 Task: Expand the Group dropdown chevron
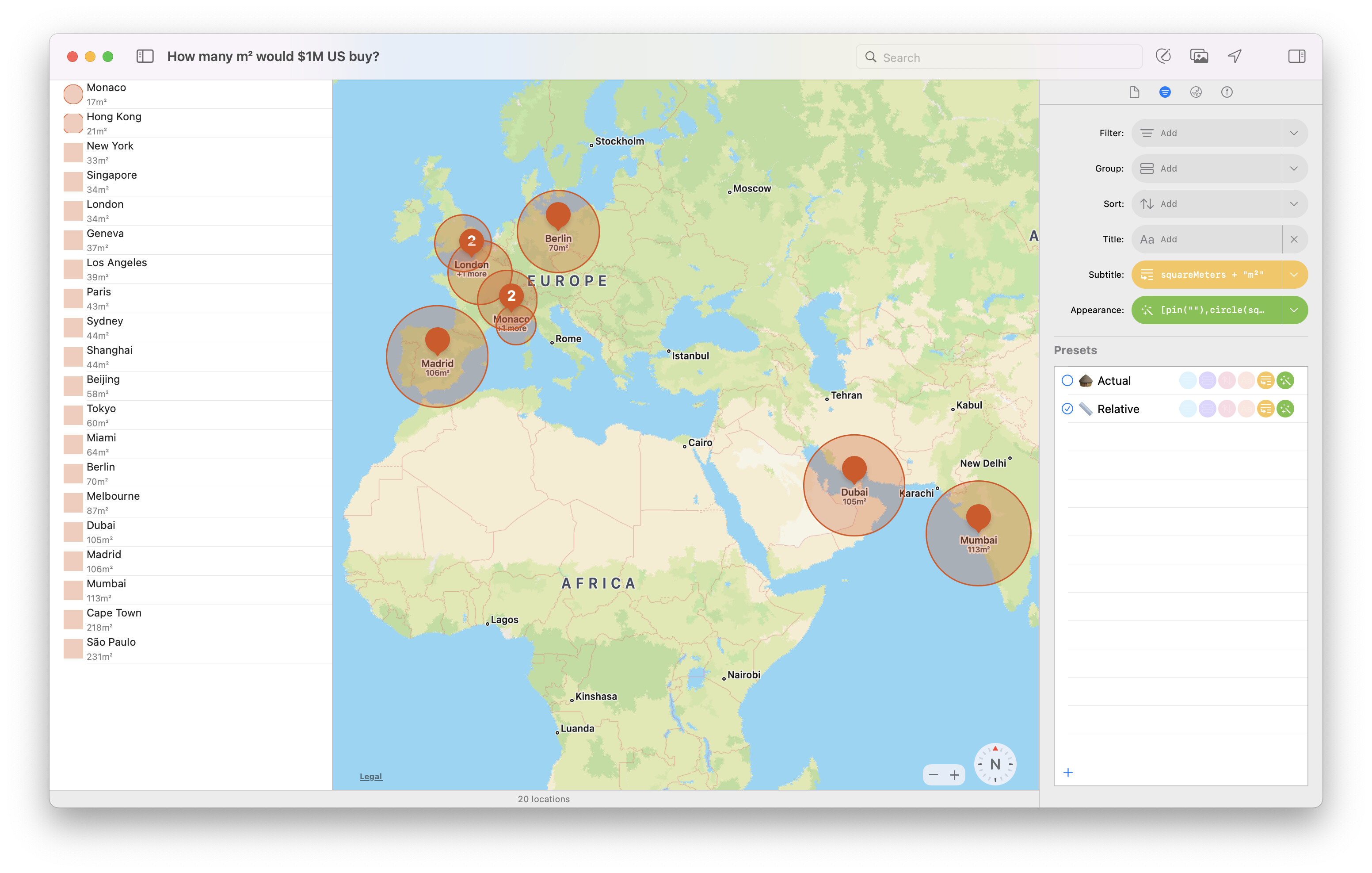point(1294,168)
